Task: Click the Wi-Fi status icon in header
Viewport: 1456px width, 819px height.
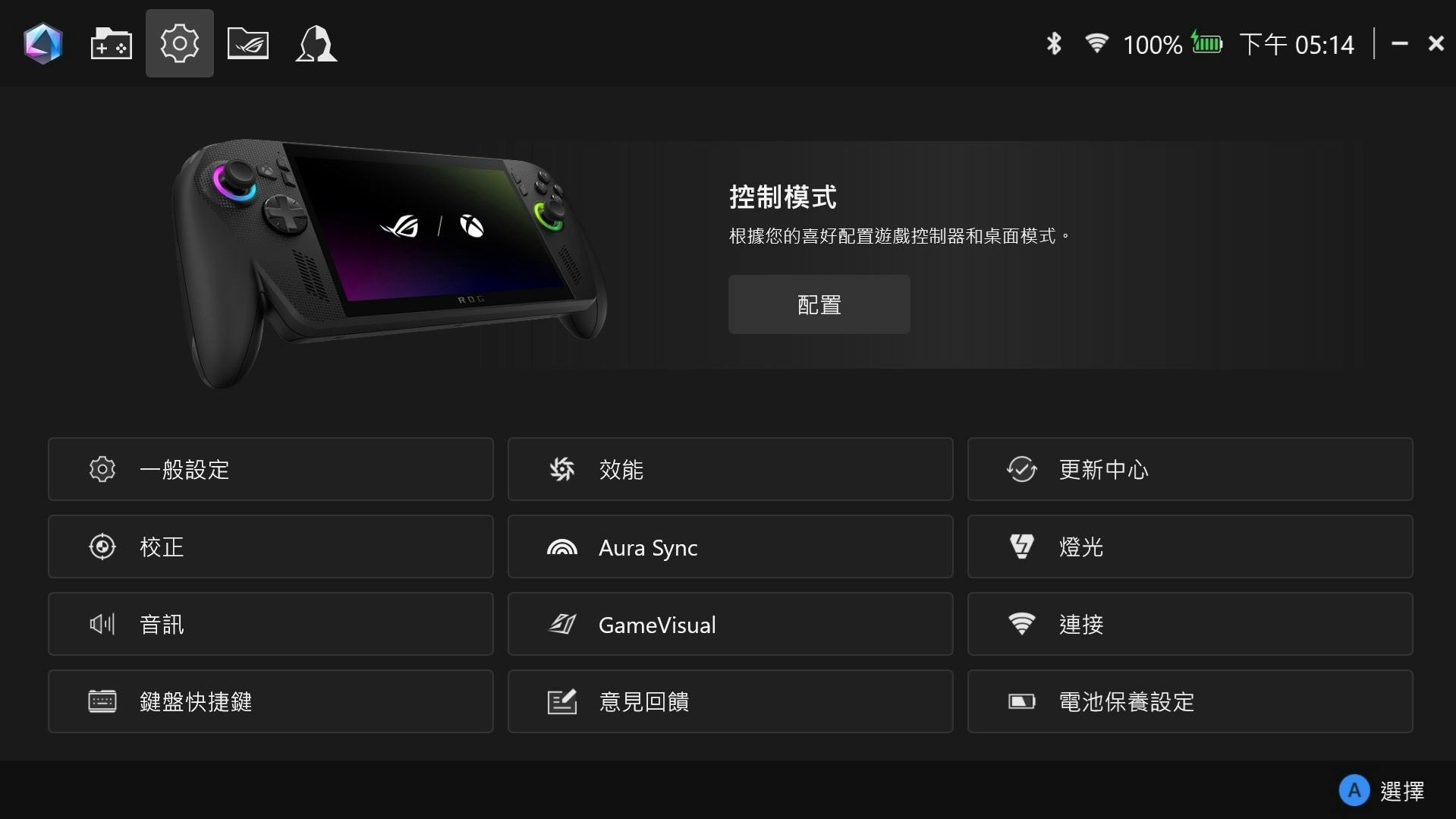Action: (1096, 43)
